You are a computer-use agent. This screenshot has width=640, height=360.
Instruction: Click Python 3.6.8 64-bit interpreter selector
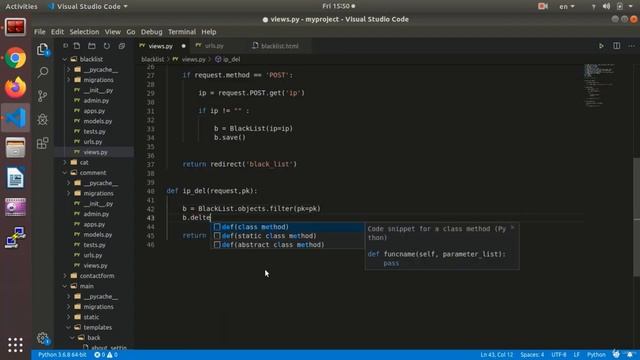pos(62,355)
